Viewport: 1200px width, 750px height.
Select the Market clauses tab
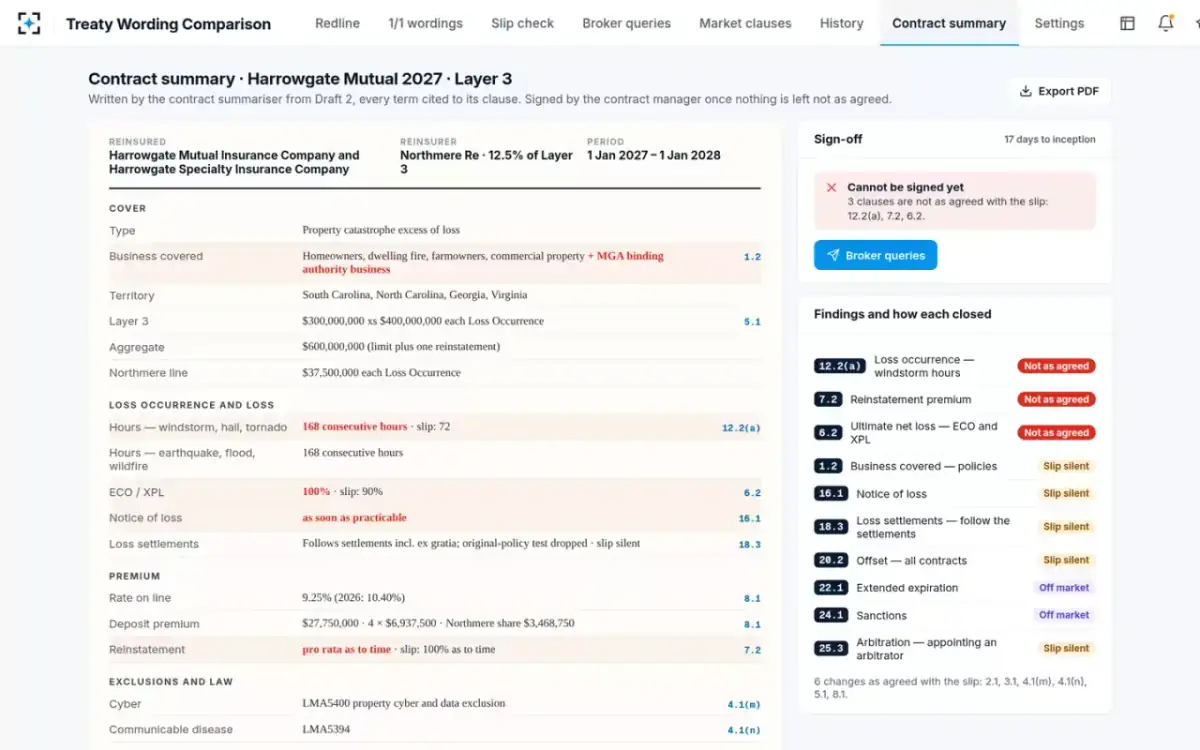(x=745, y=23)
